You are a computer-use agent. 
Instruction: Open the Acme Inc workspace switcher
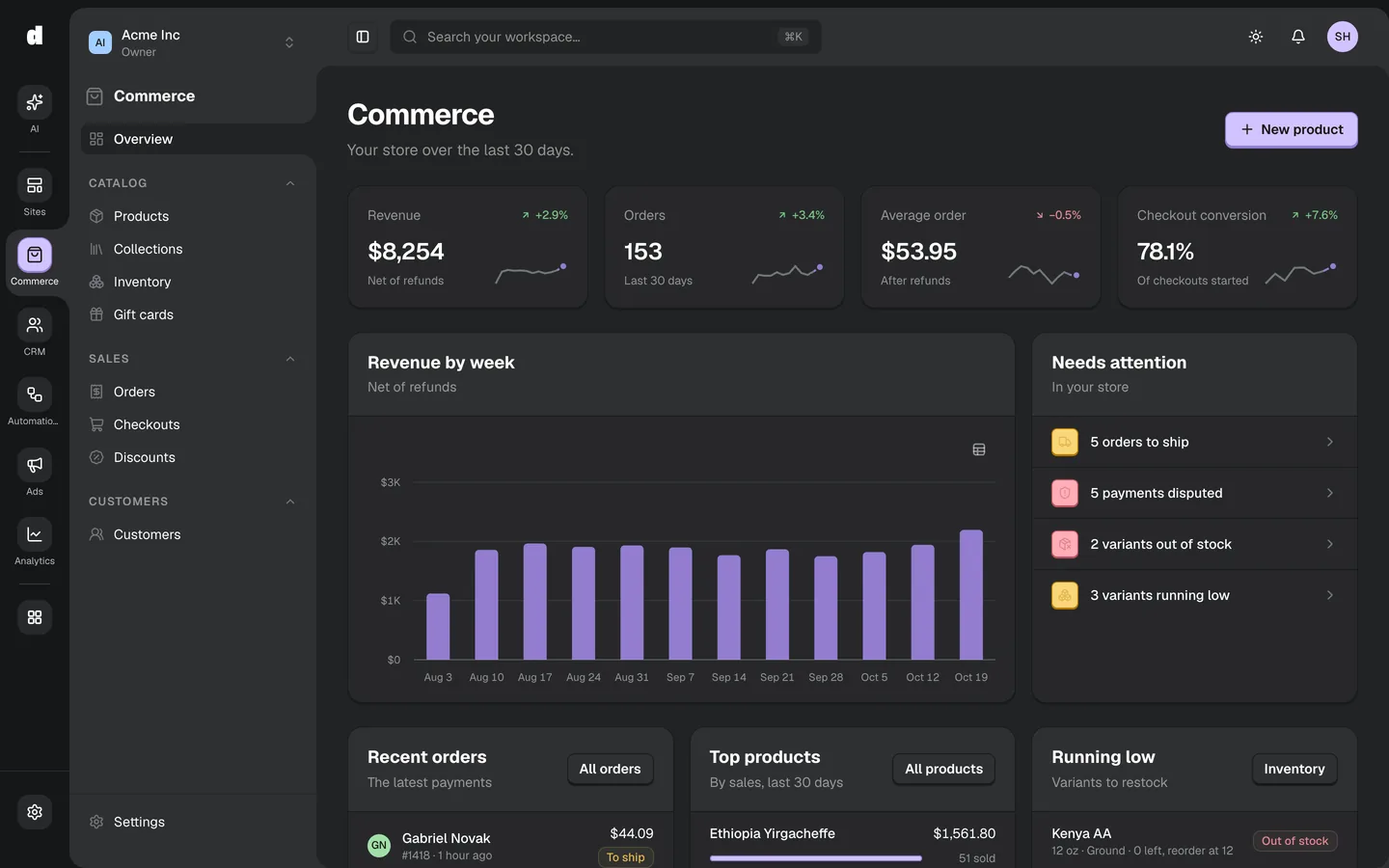tap(193, 42)
